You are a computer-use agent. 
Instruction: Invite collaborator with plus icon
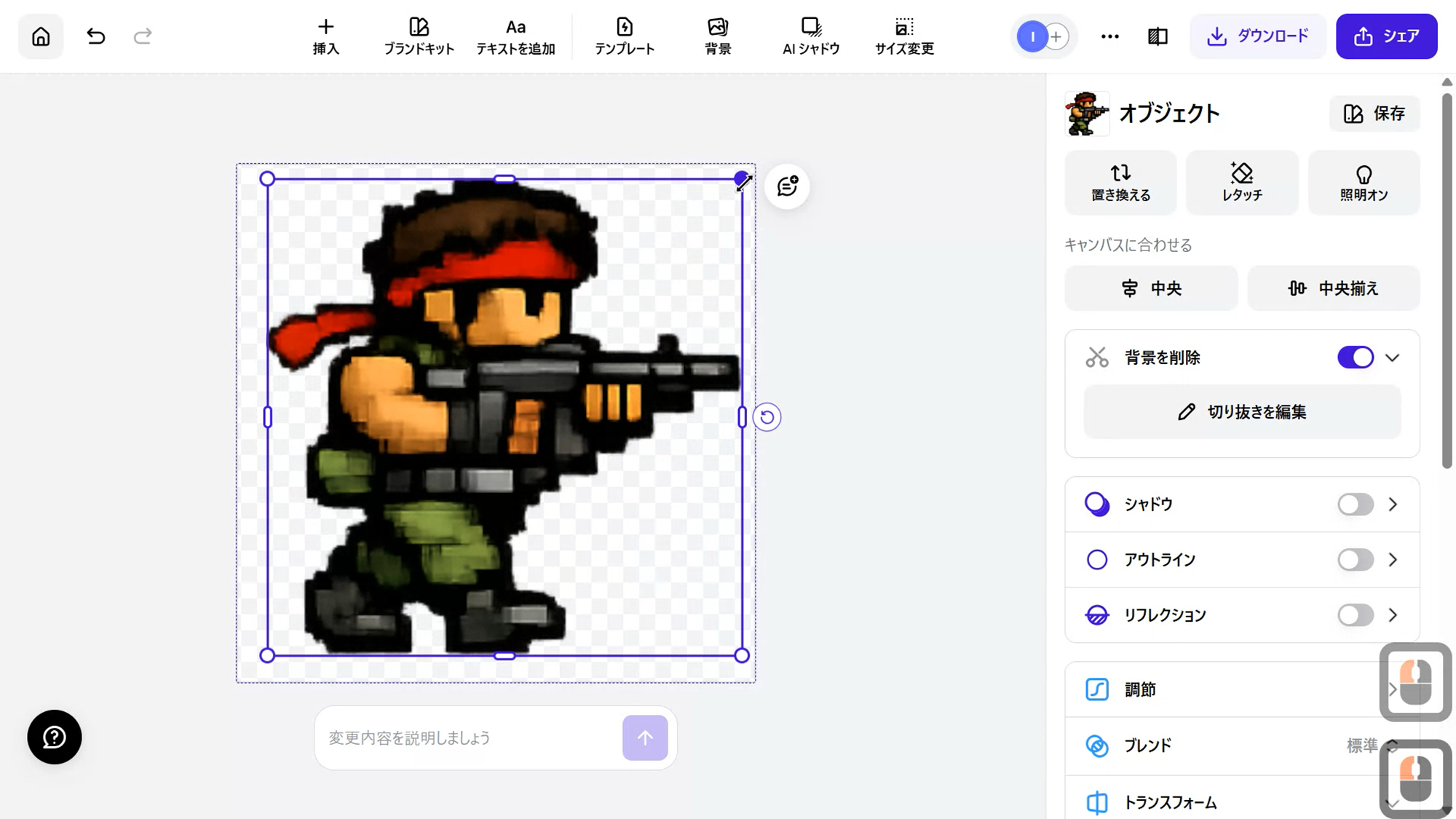pos(1056,36)
